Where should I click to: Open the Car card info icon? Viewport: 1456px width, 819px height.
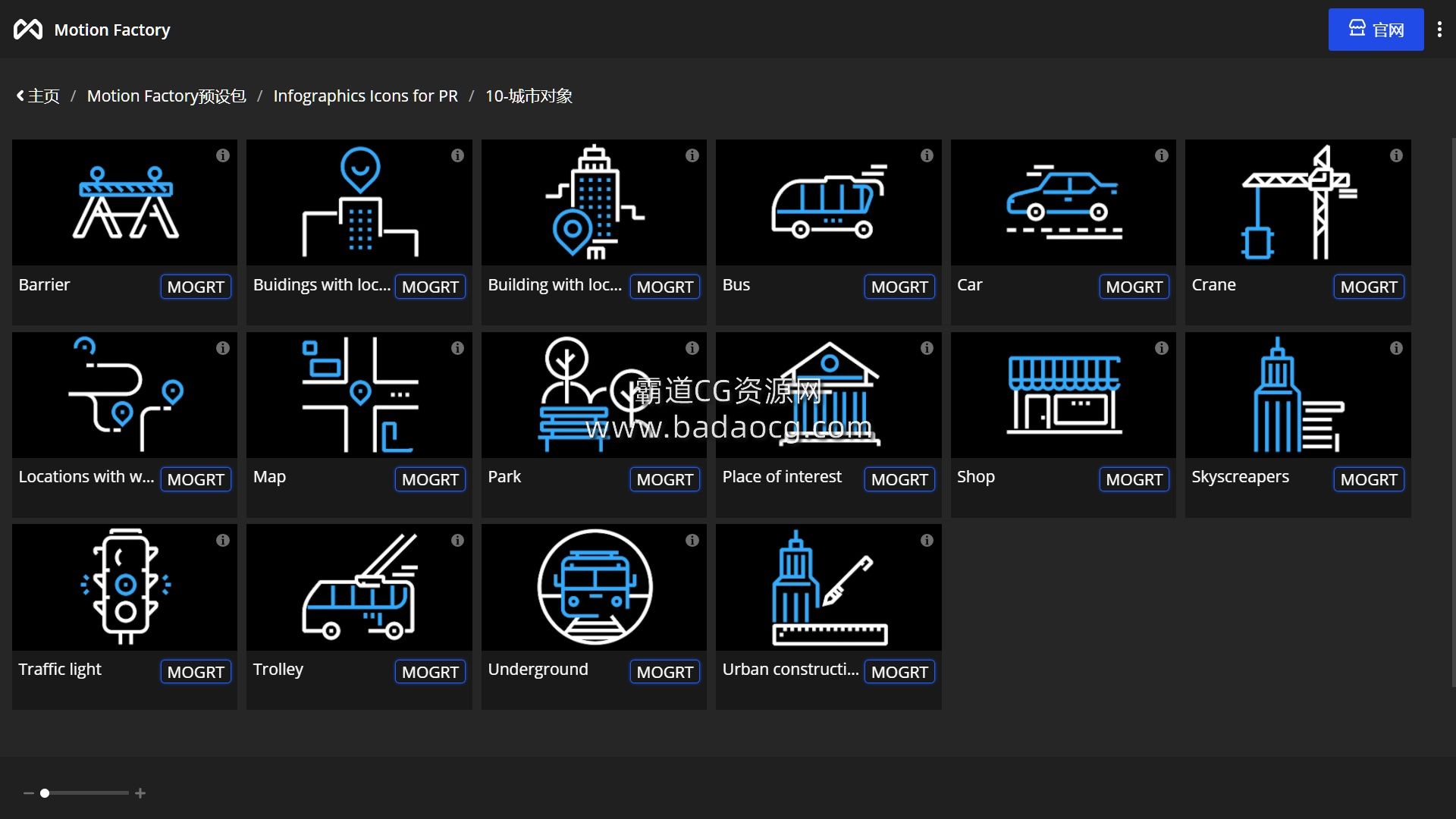pos(1161,155)
